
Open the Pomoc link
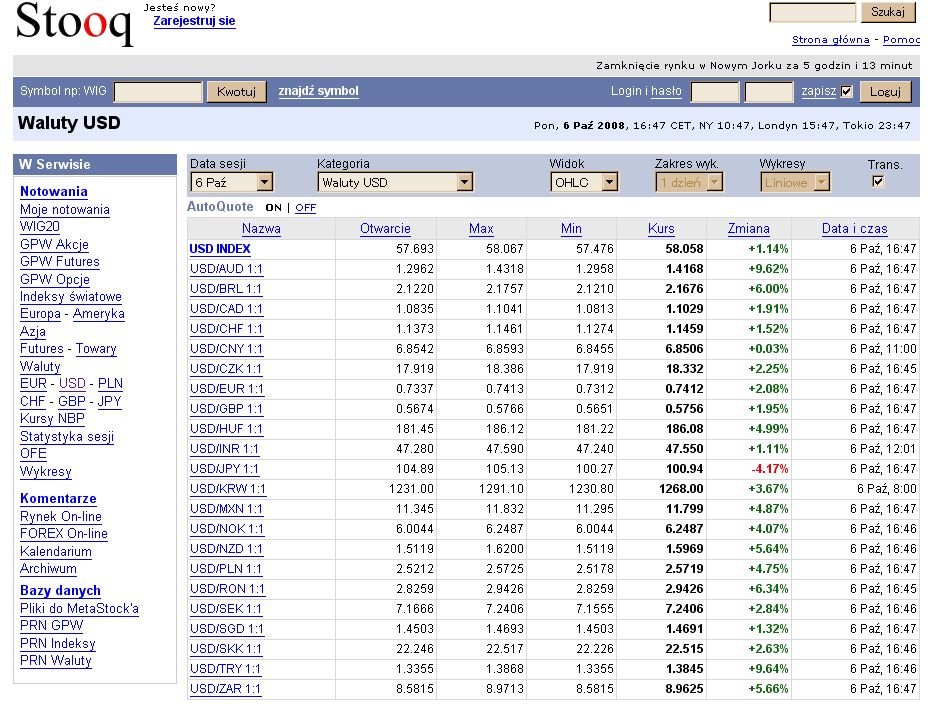(902, 40)
